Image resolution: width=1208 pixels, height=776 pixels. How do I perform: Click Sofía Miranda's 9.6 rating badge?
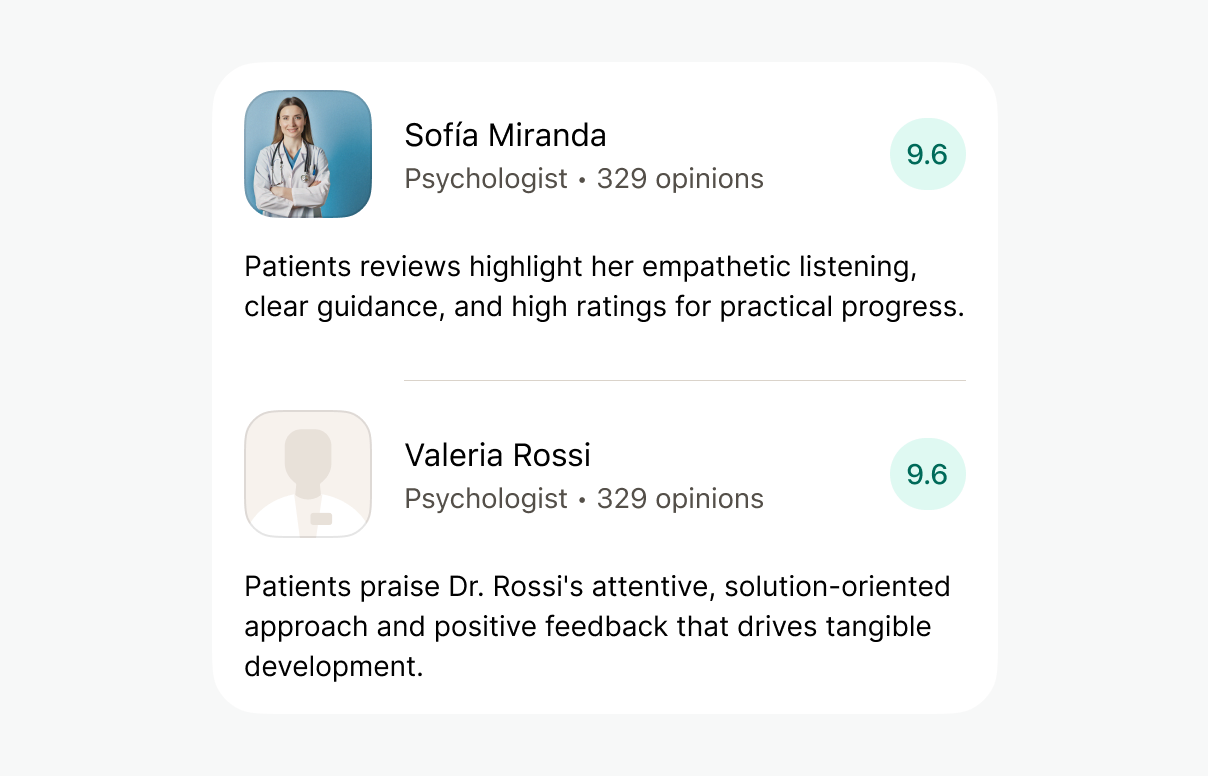click(927, 154)
